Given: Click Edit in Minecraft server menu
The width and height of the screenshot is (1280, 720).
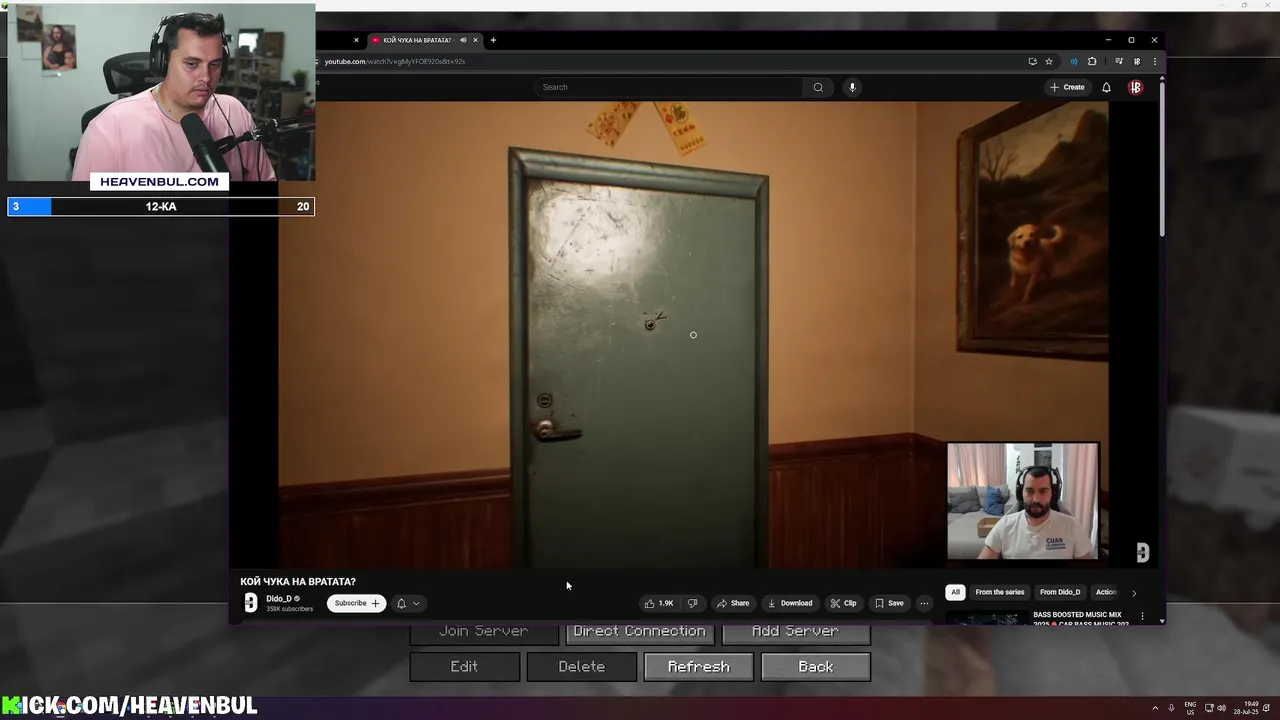Looking at the screenshot, I should [x=464, y=667].
